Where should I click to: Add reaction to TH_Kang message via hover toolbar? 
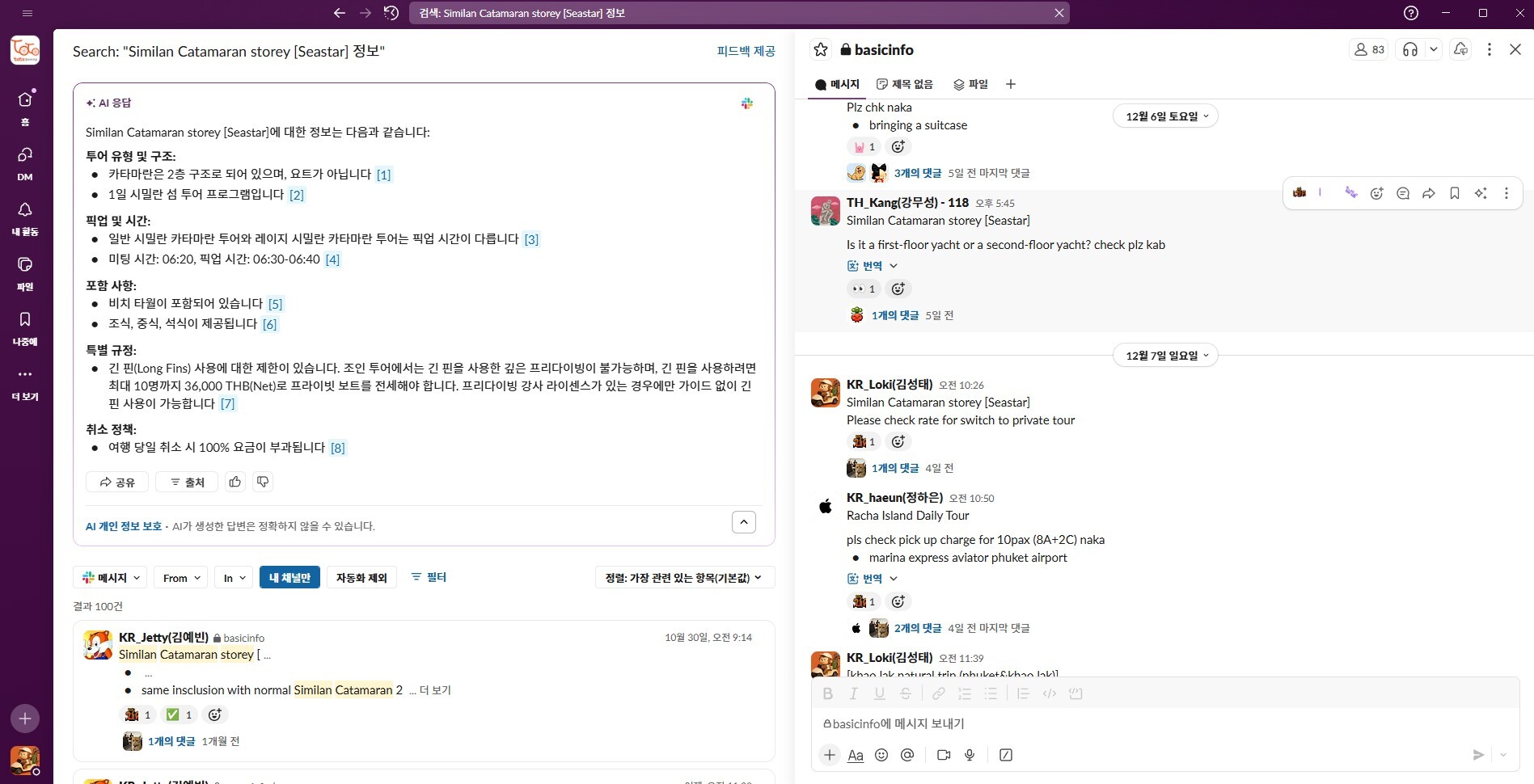click(1377, 193)
